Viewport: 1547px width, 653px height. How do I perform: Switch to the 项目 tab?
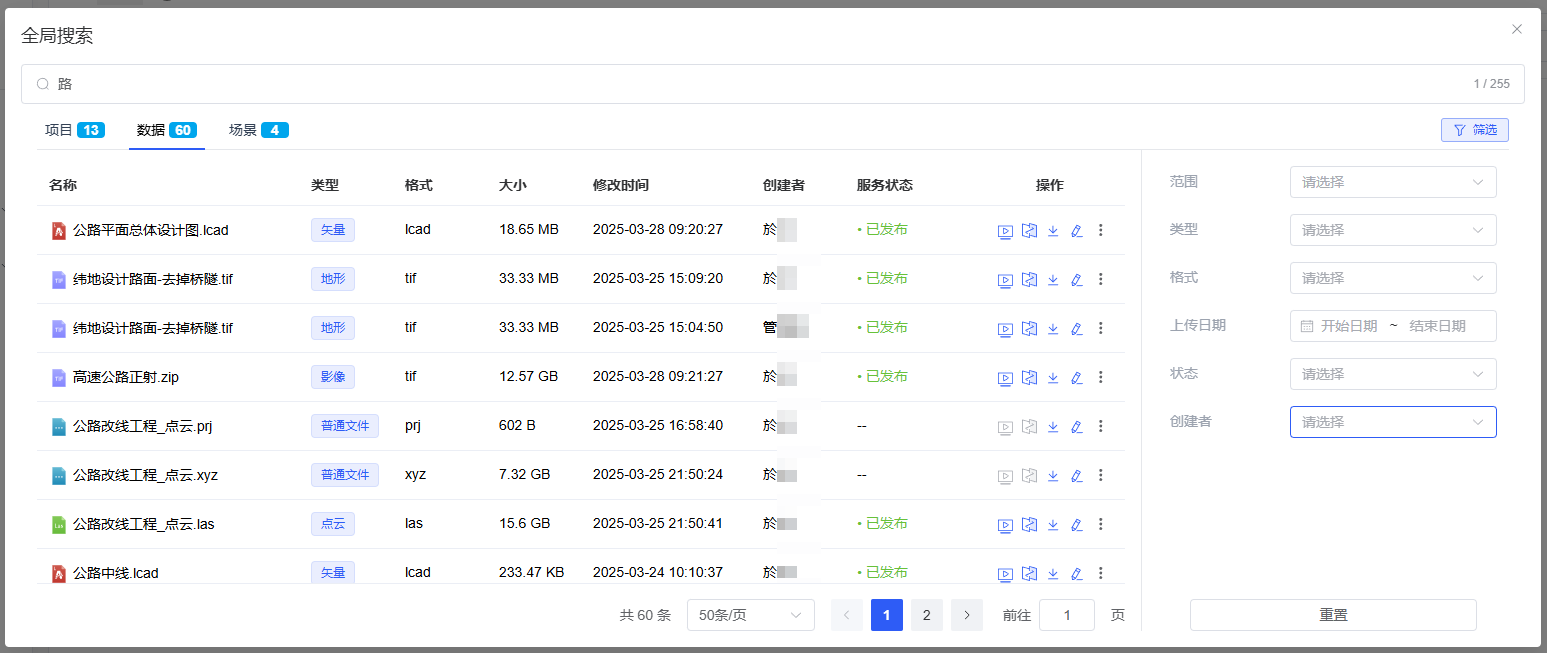(74, 130)
